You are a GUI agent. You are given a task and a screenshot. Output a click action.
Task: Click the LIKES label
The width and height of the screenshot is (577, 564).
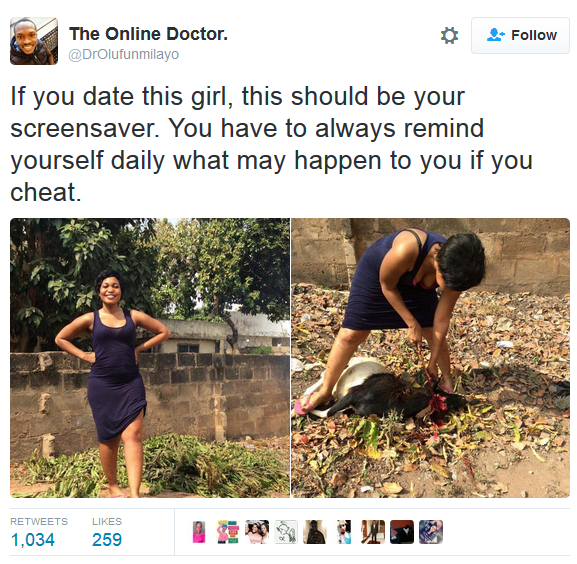click(107, 521)
